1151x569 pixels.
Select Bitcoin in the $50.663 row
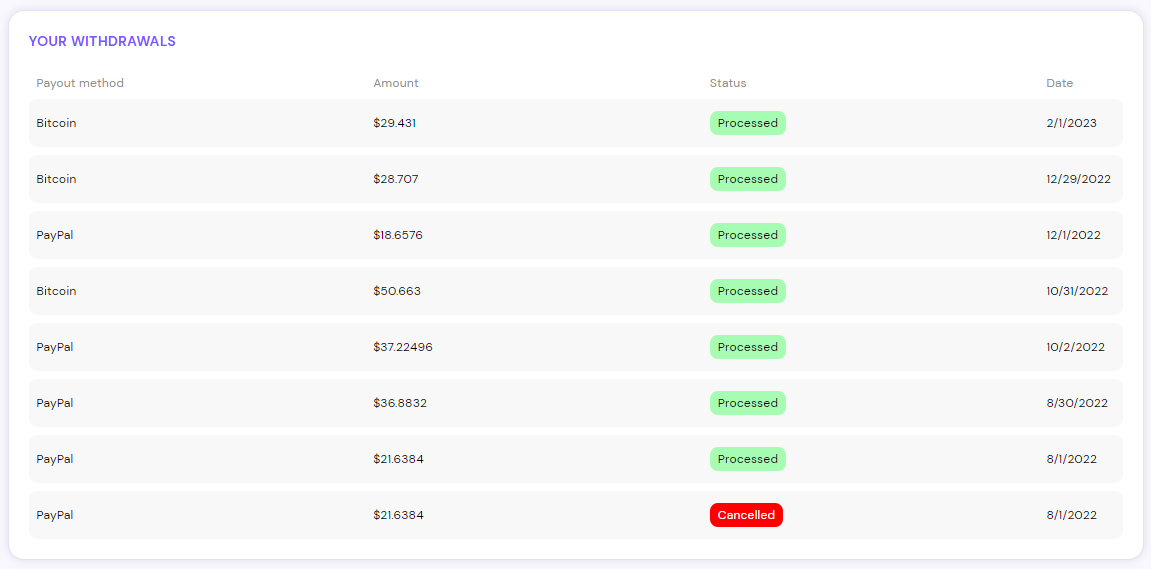[x=57, y=291]
